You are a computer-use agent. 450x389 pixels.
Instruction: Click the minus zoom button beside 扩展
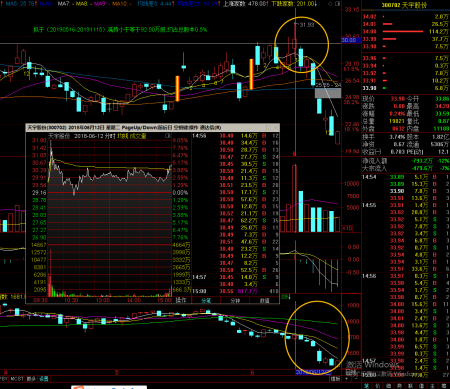point(355,379)
